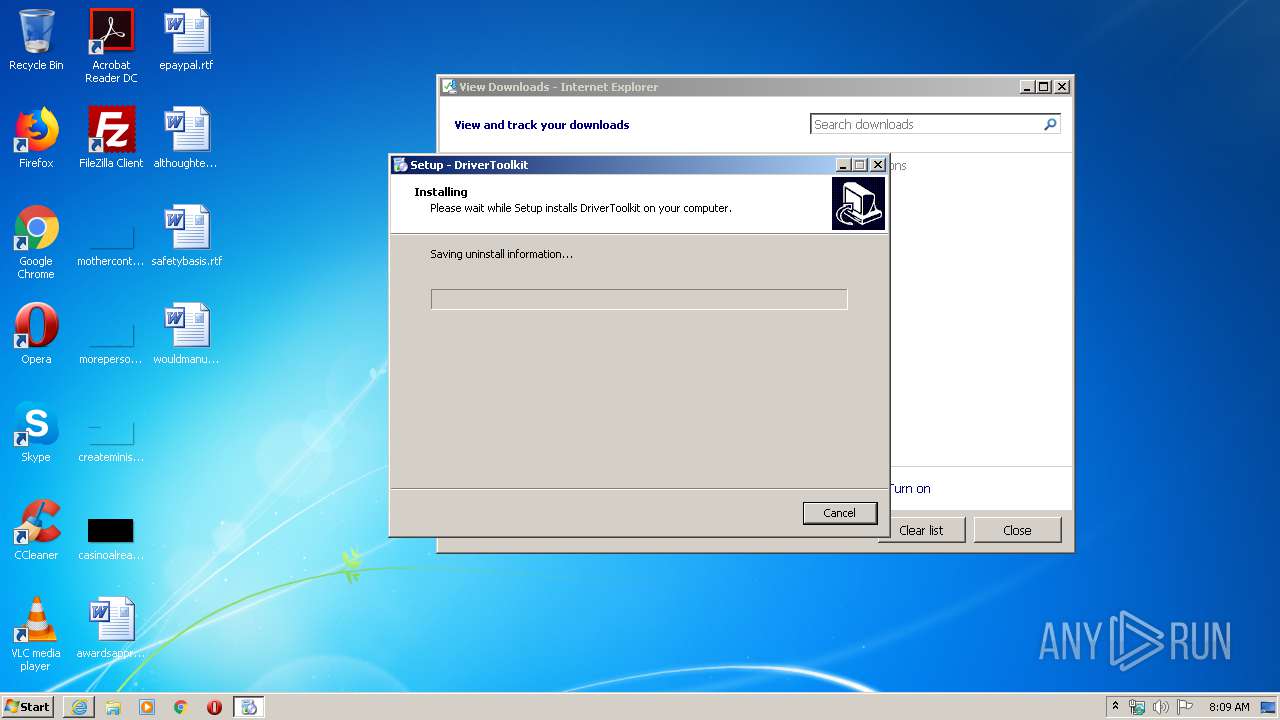Launch Skype desktop shortcut

coord(36,433)
